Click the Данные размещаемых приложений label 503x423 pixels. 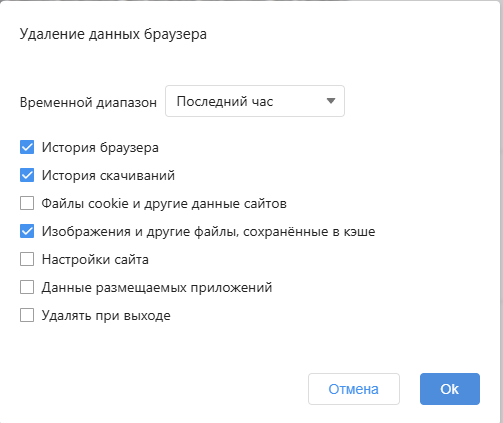(x=157, y=288)
